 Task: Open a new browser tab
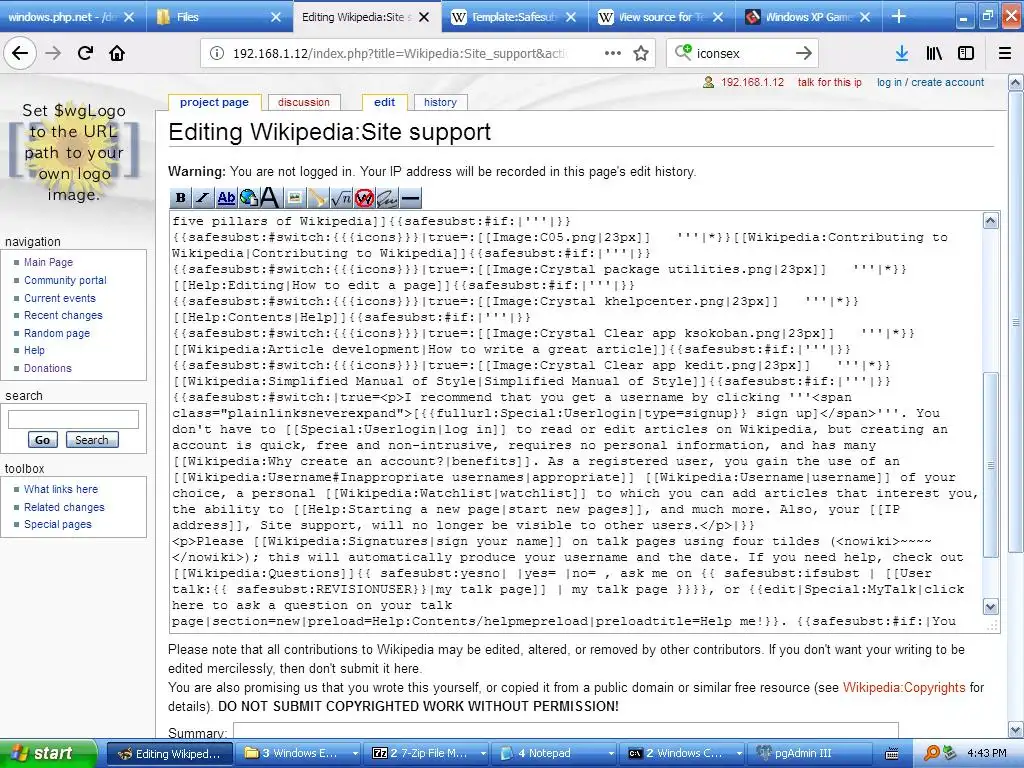point(899,16)
